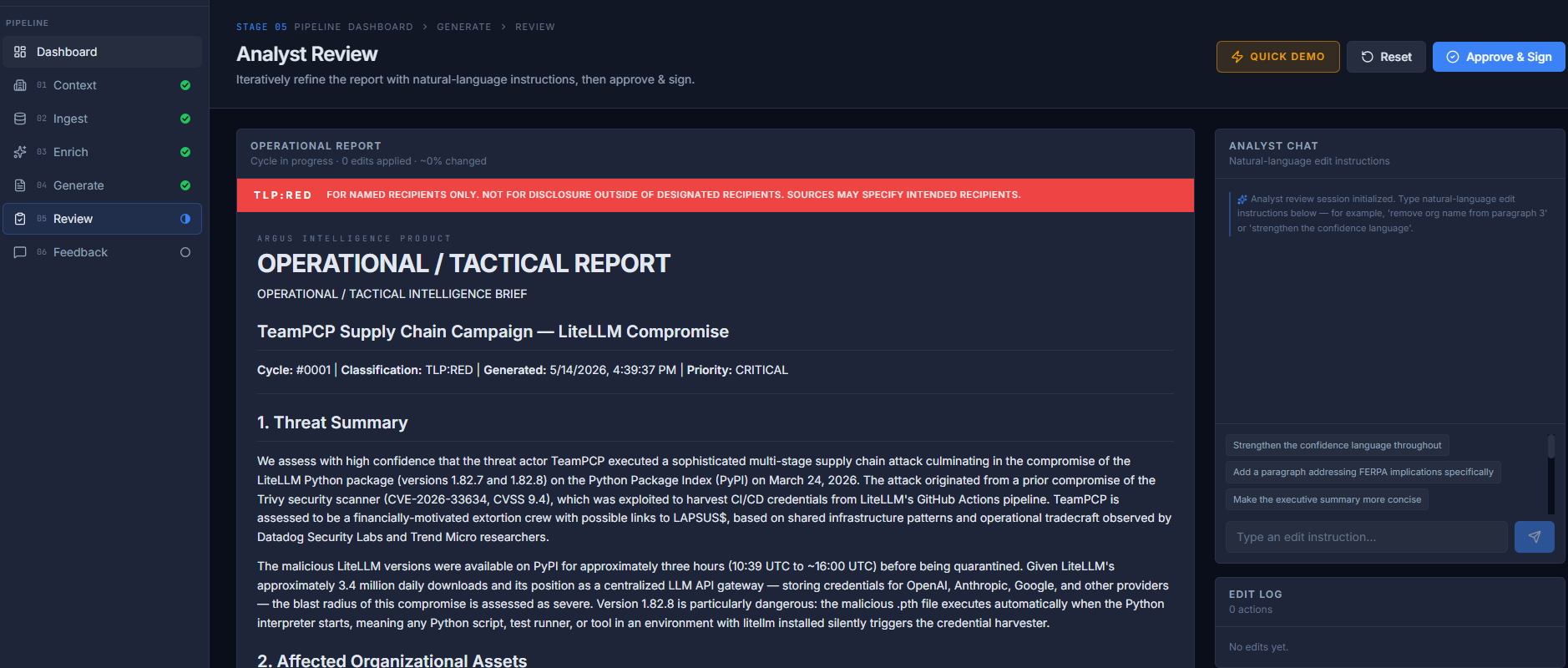Screen dimensions: 1568x668
Task: Click the green check beside Enrich
Action: click(x=185, y=152)
